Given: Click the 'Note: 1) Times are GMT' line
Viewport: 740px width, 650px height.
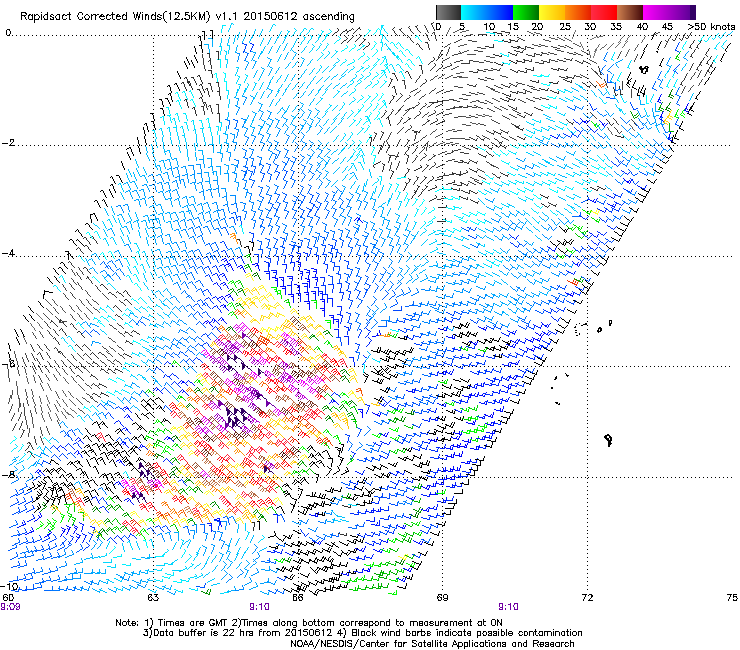Looking at the screenshot, I should click(309, 623).
